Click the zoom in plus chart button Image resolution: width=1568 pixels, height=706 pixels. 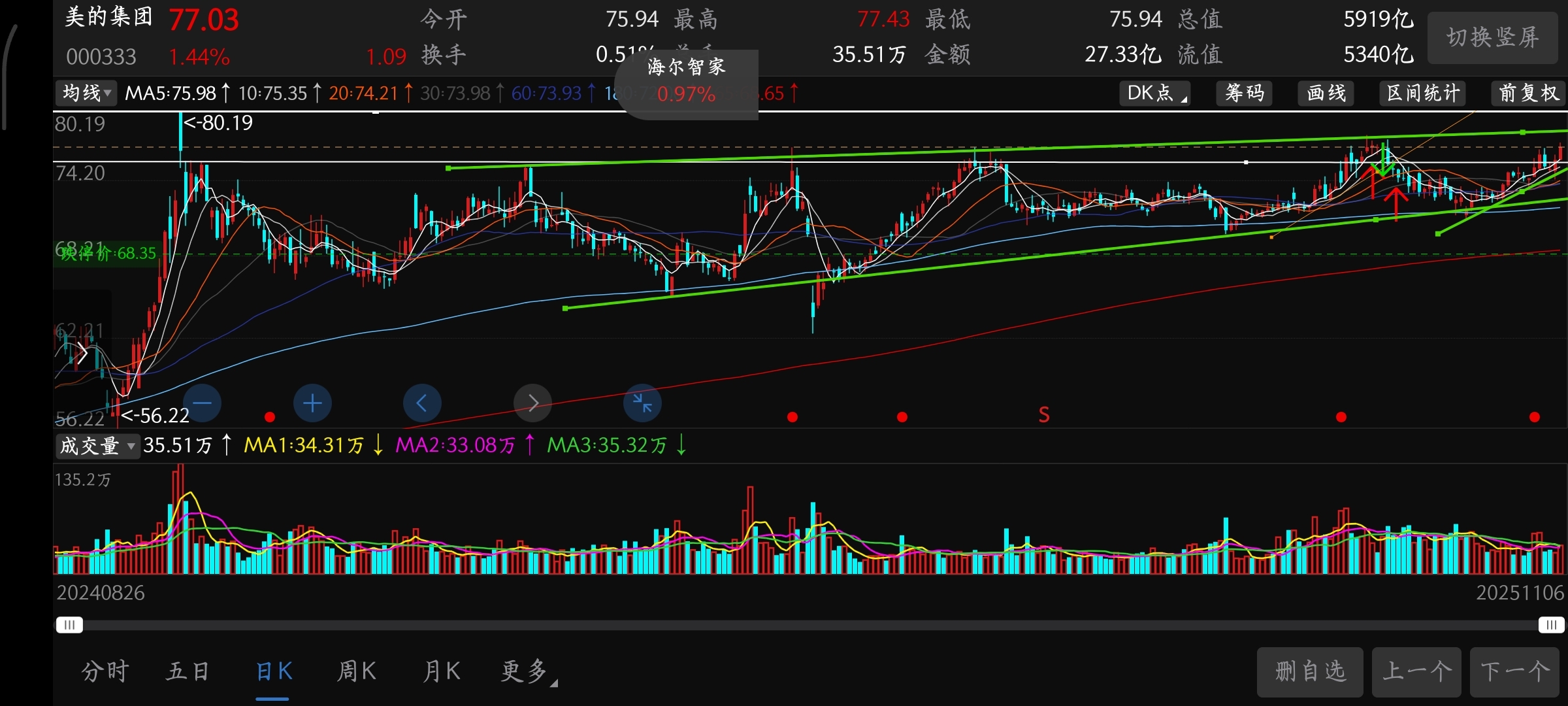312,403
